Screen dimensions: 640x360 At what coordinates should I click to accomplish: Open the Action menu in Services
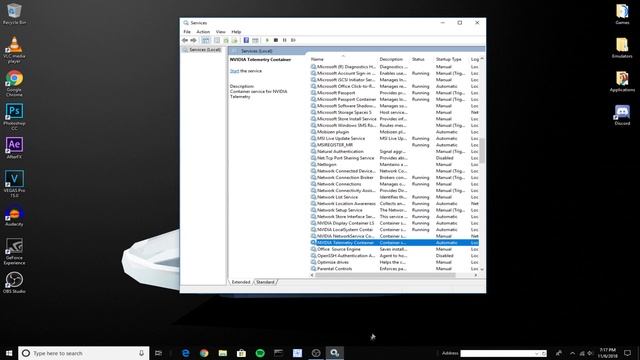pos(203,32)
